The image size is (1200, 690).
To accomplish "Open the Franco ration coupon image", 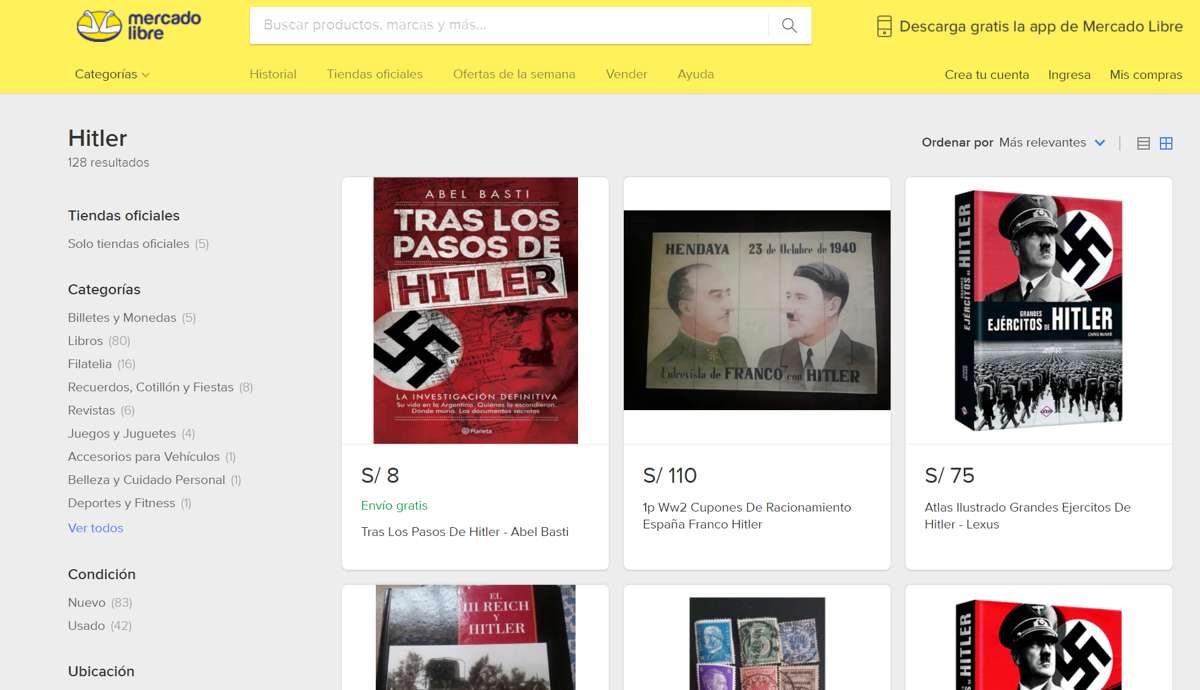I will 757,310.
